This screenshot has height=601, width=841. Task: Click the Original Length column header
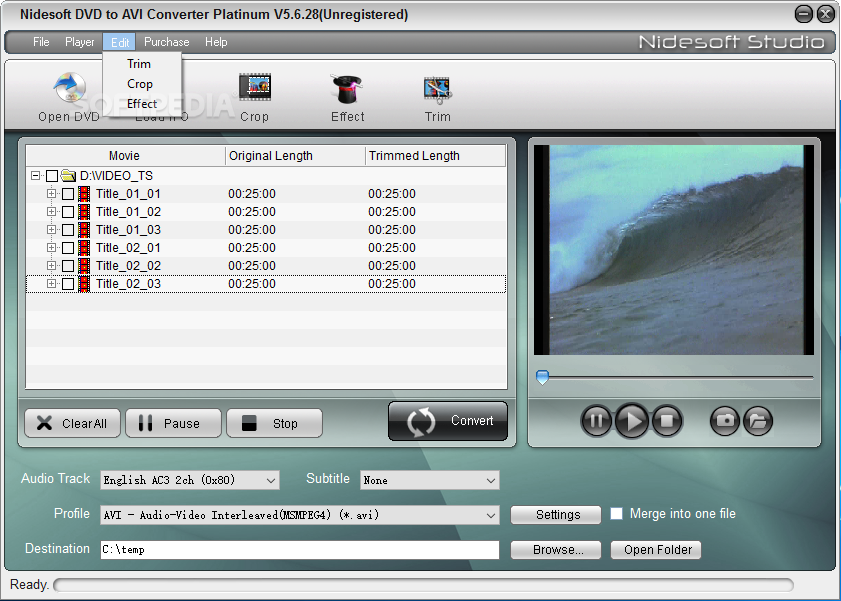coord(295,155)
